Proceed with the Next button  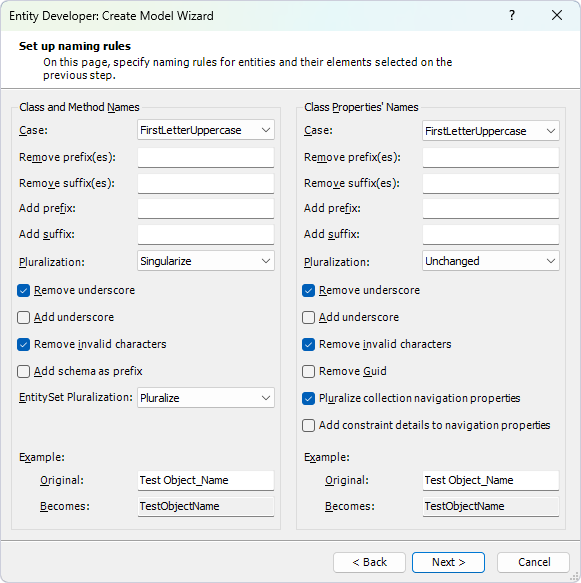(x=448, y=562)
